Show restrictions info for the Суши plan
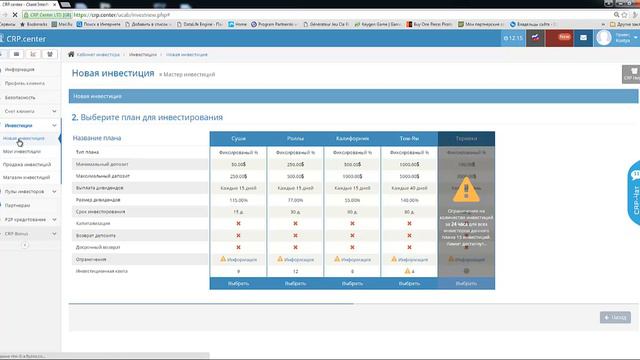This screenshot has height=360, width=640. 238,259
